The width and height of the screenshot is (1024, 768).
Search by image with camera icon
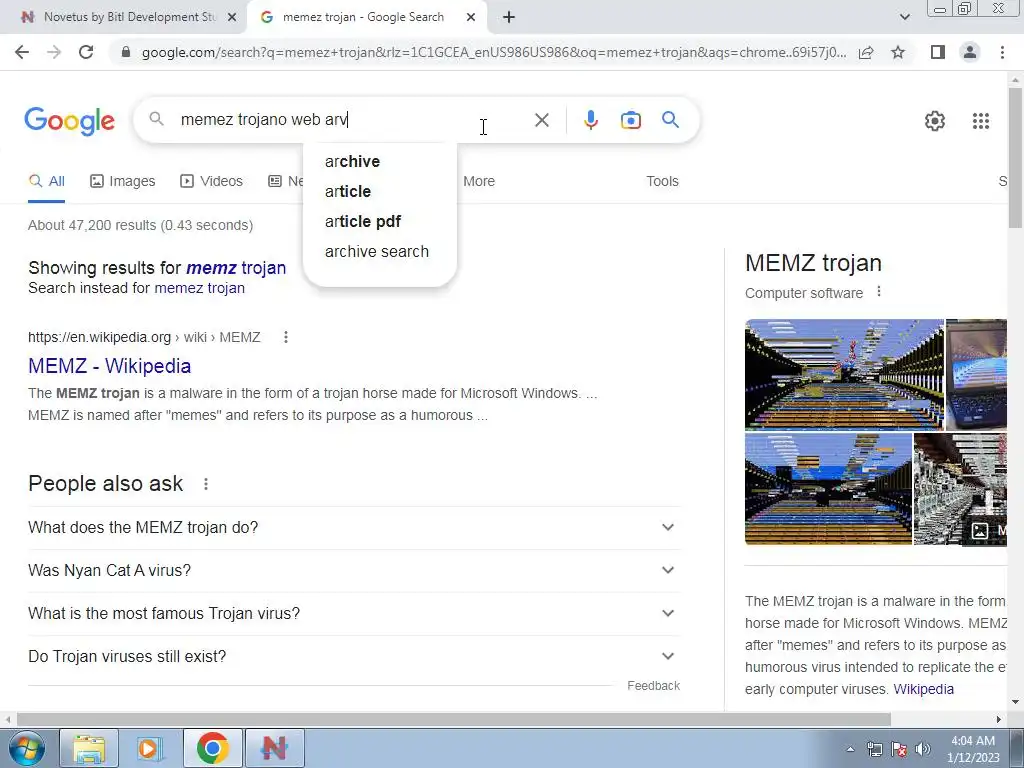[x=630, y=120]
